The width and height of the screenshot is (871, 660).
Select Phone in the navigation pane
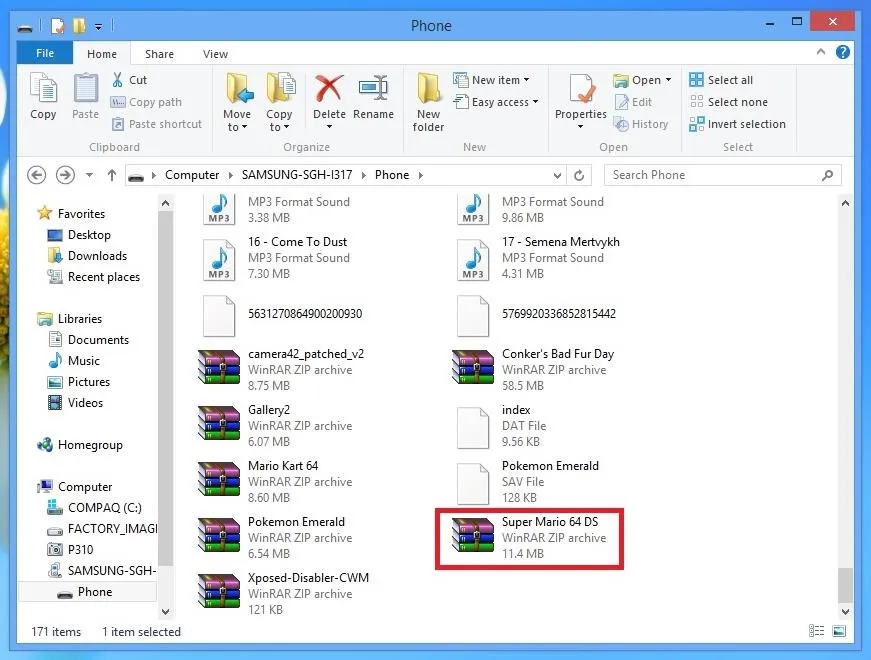pos(88,592)
